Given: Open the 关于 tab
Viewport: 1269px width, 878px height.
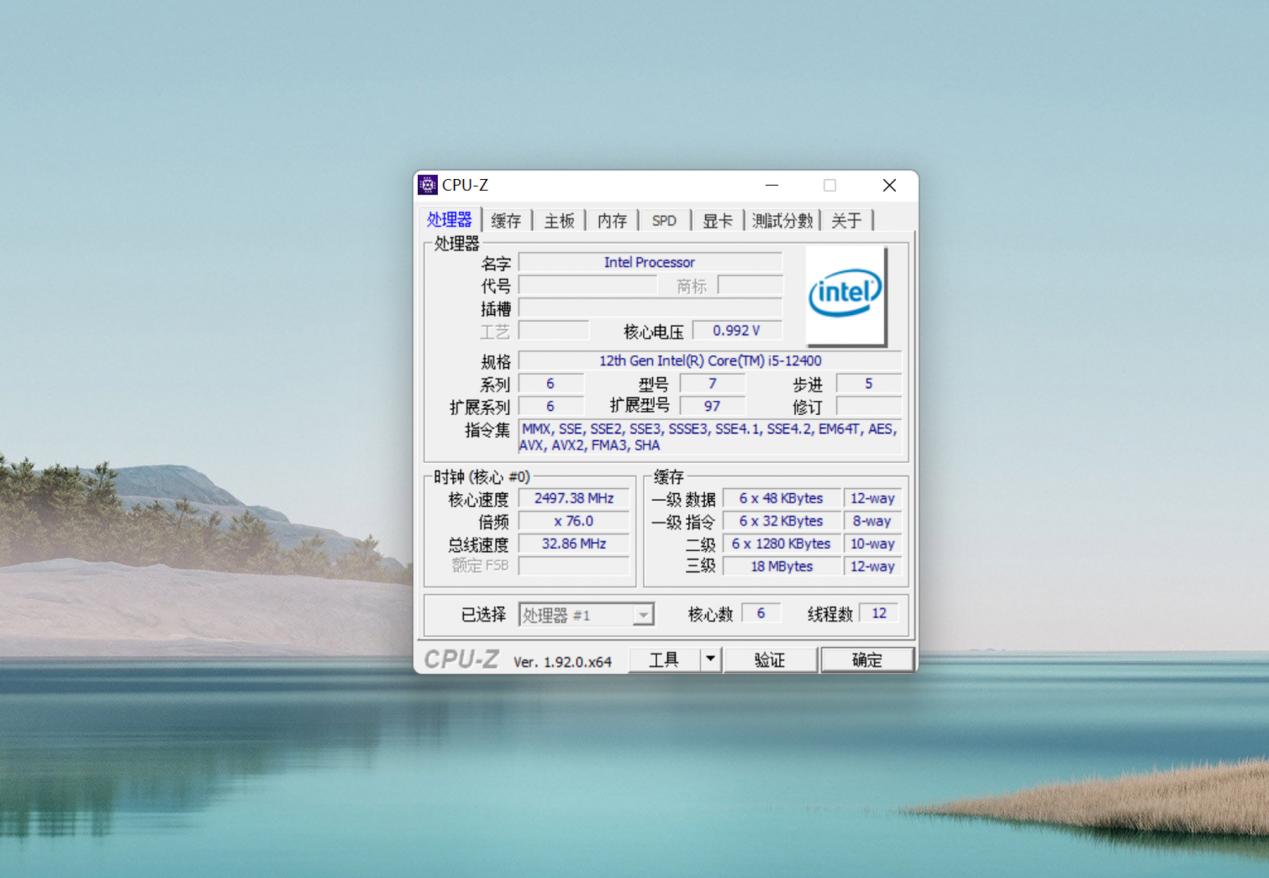Looking at the screenshot, I should pos(846,220).
